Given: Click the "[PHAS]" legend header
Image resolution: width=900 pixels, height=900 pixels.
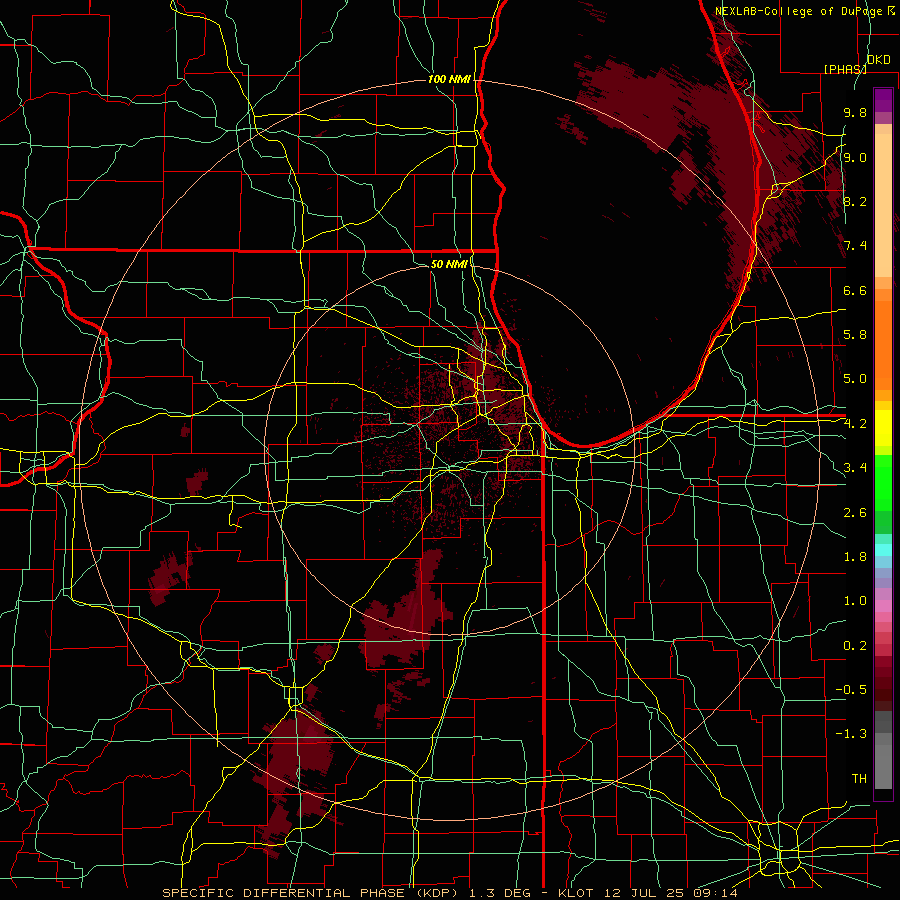Looking at the screenshot, I should point(845,69).
